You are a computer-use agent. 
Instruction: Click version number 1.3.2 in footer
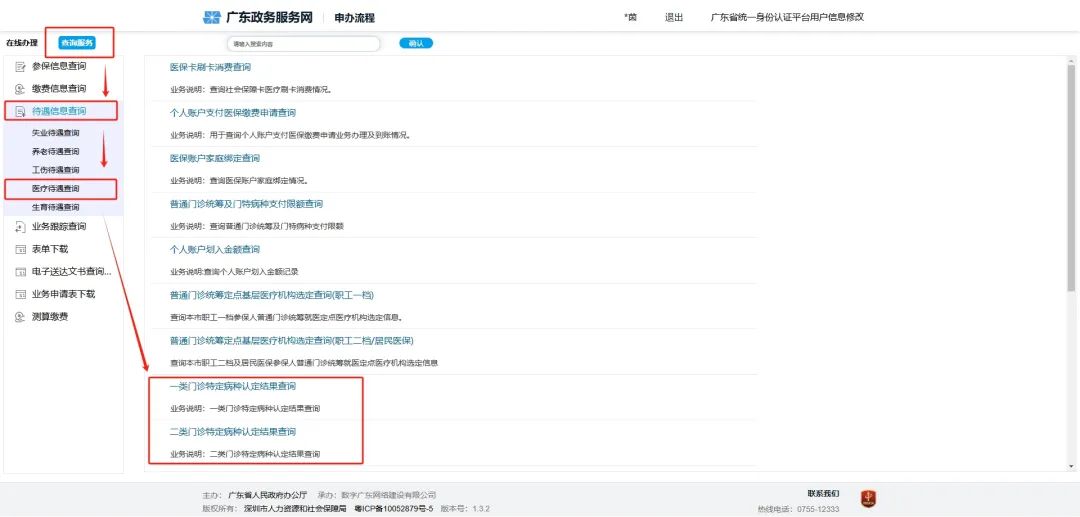pyautogui.click(x=481, y=509)
